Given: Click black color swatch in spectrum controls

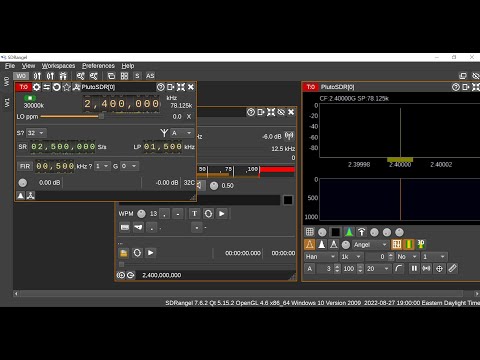Looking at the screenshot, I should click(x=335, y=232).
